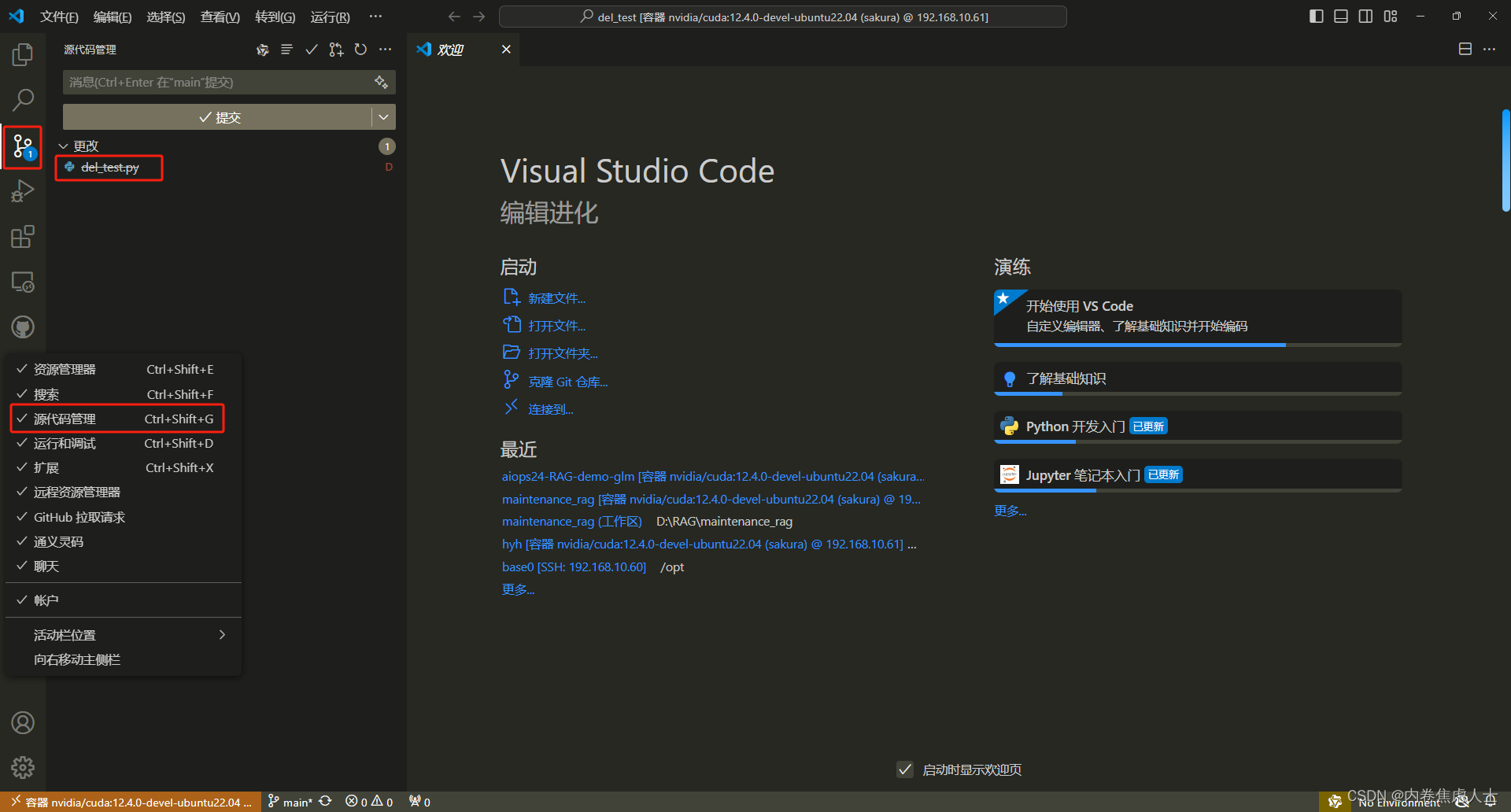The height and width of the screenshot is (812, 1511).
Task: Open the 选择(S) menu
Action: tap(166, 17)
